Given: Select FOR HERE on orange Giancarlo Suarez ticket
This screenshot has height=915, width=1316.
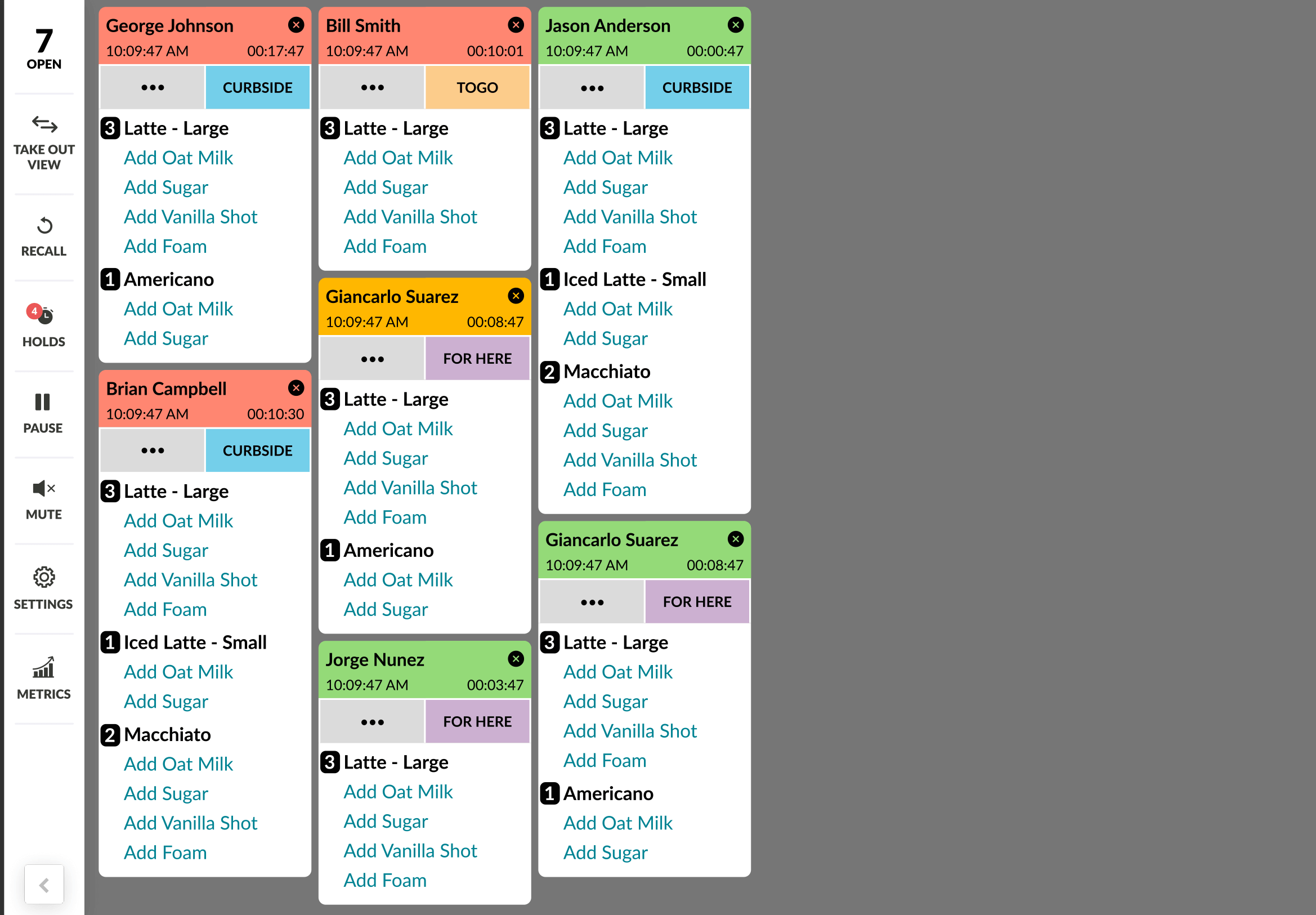Looking at the screenshot, I should [x=477, y=359].
